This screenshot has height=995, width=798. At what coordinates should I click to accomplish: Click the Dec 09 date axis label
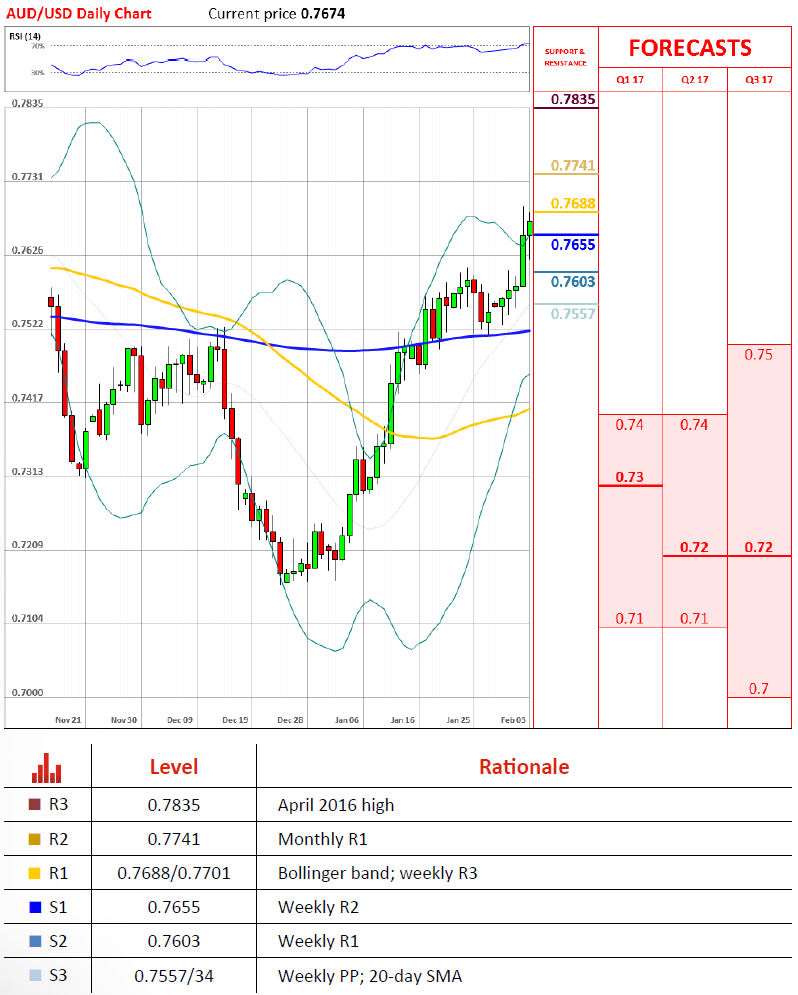[x=180, y=720]
